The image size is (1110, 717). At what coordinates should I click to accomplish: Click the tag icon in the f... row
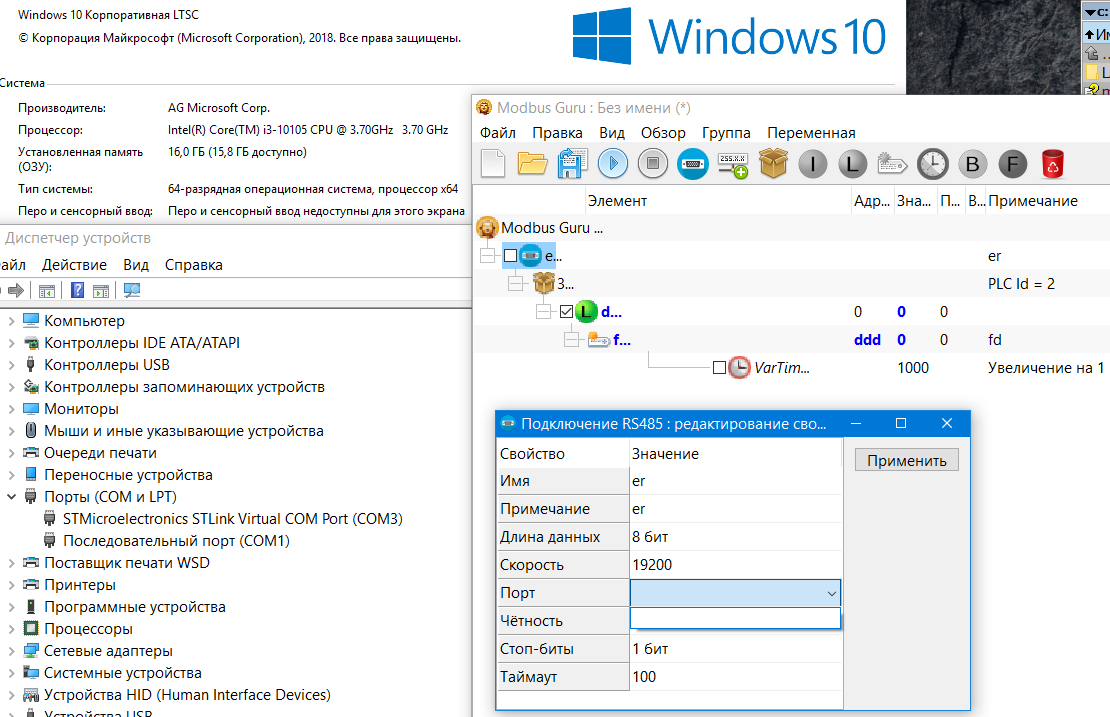[x=599, y=340]
